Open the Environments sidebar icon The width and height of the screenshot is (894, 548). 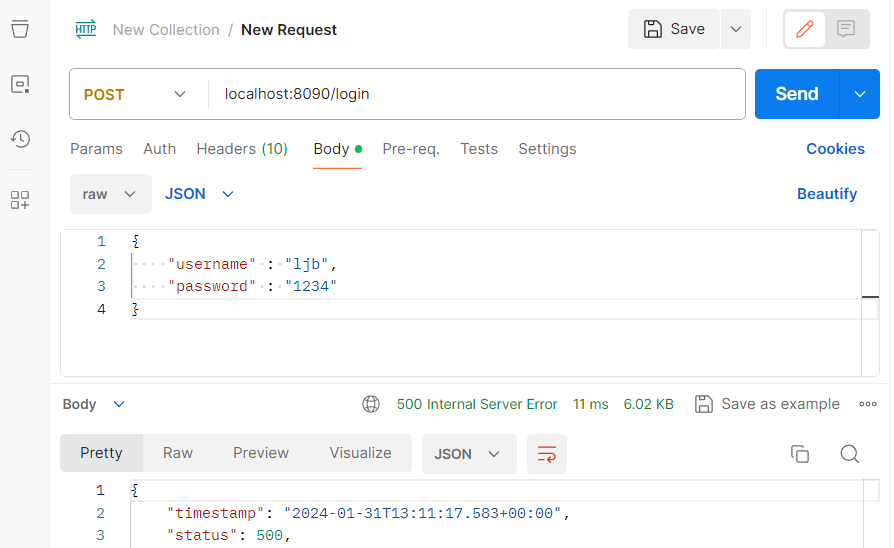[x=20, y=84]
